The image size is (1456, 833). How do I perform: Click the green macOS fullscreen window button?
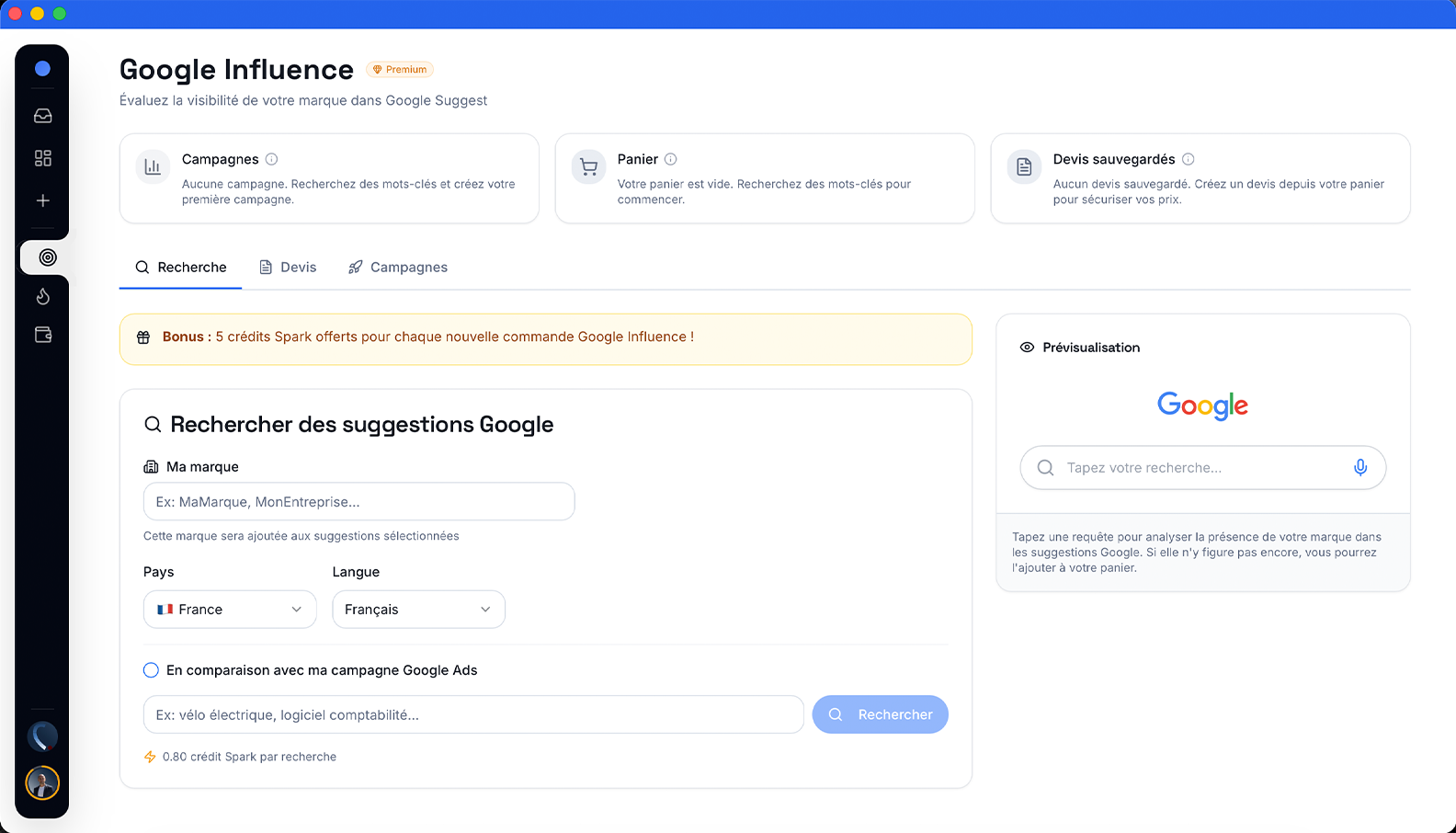(x=60, y=13)
